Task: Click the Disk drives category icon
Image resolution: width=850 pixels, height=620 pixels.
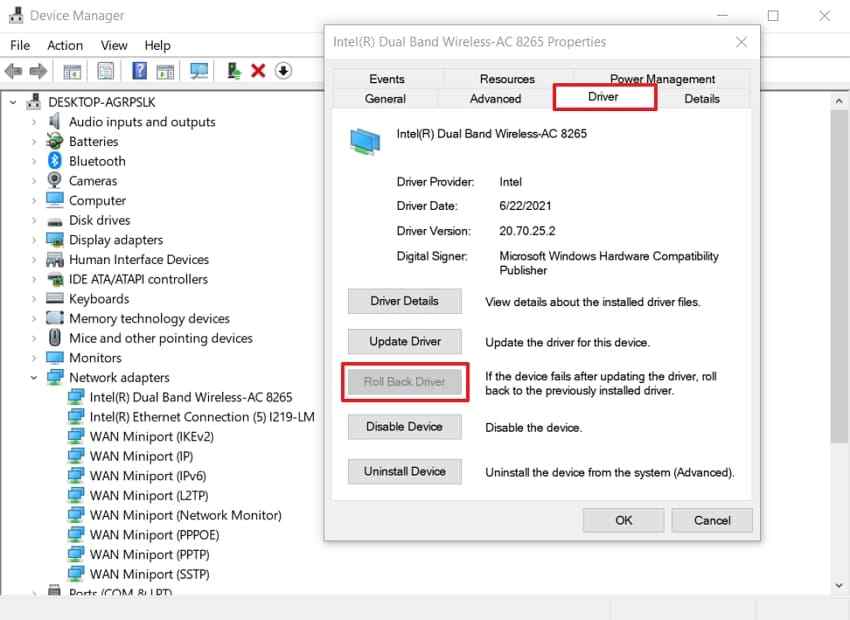Action: (x=54, y=221)
